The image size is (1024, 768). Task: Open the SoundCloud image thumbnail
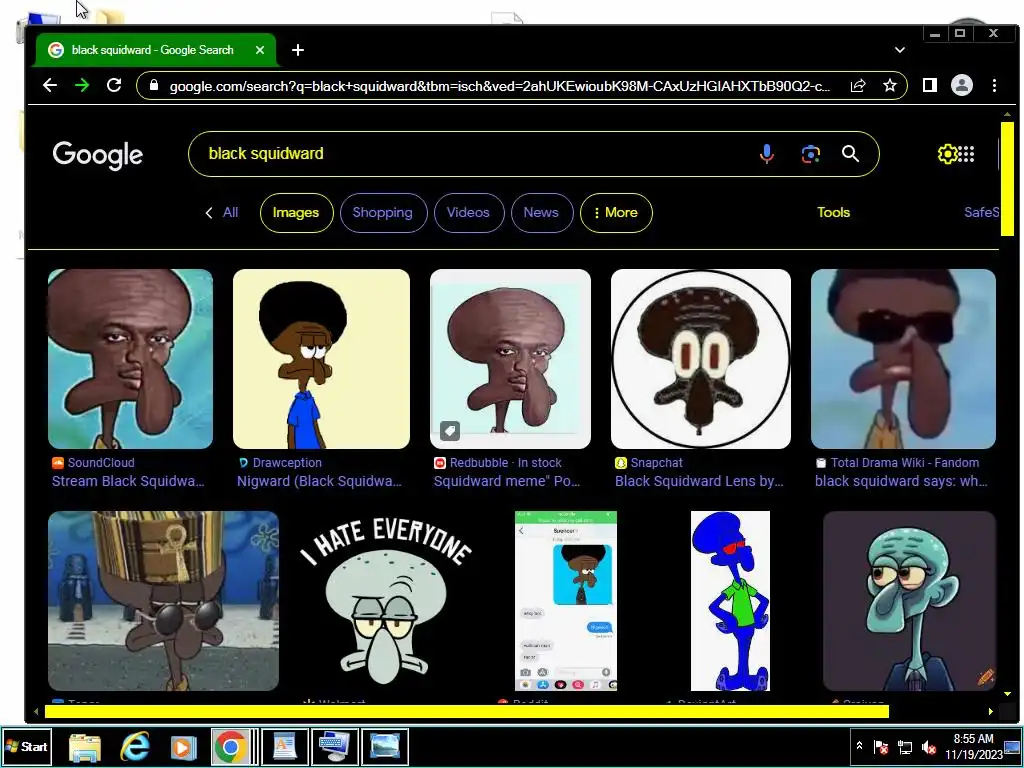(131, 359)
